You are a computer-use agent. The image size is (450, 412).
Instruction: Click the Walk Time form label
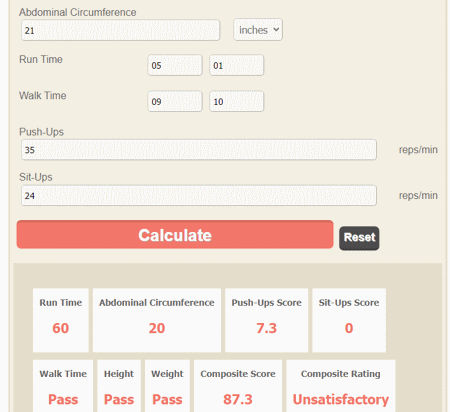point(43,96)
